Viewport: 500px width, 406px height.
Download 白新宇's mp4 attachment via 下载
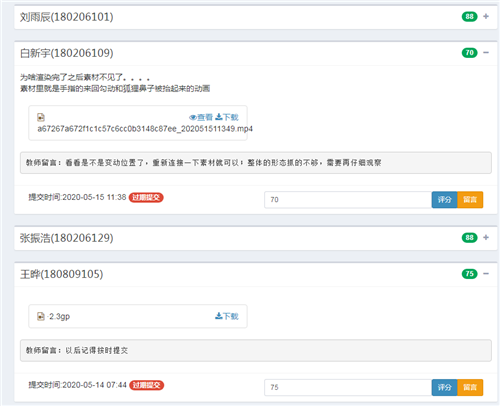pyautogui.click(x=227, y=117)
